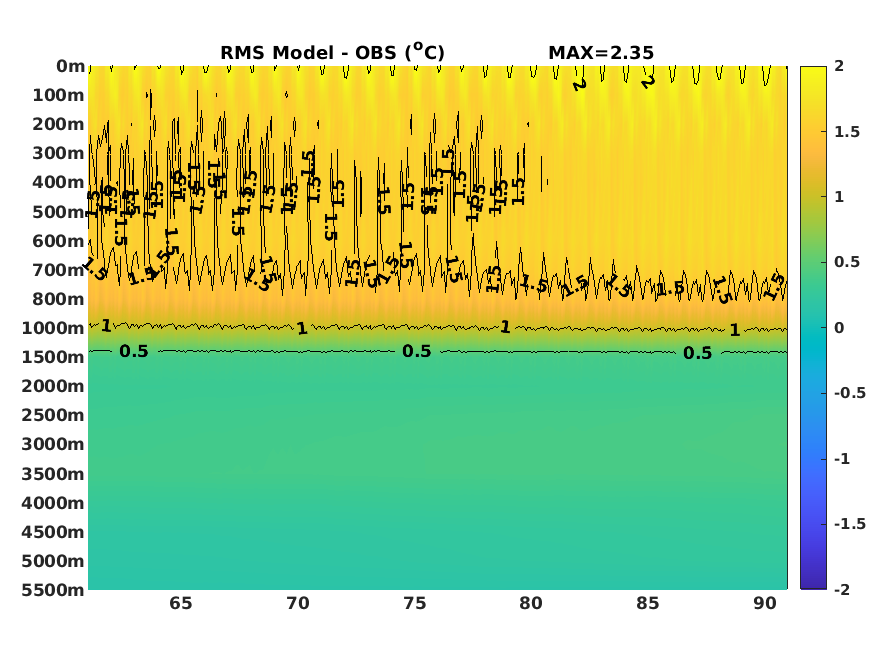Click the colorbar tick label '-0.5'
The width and height of the screenshot is (875, 656).
tap(850, 393)
